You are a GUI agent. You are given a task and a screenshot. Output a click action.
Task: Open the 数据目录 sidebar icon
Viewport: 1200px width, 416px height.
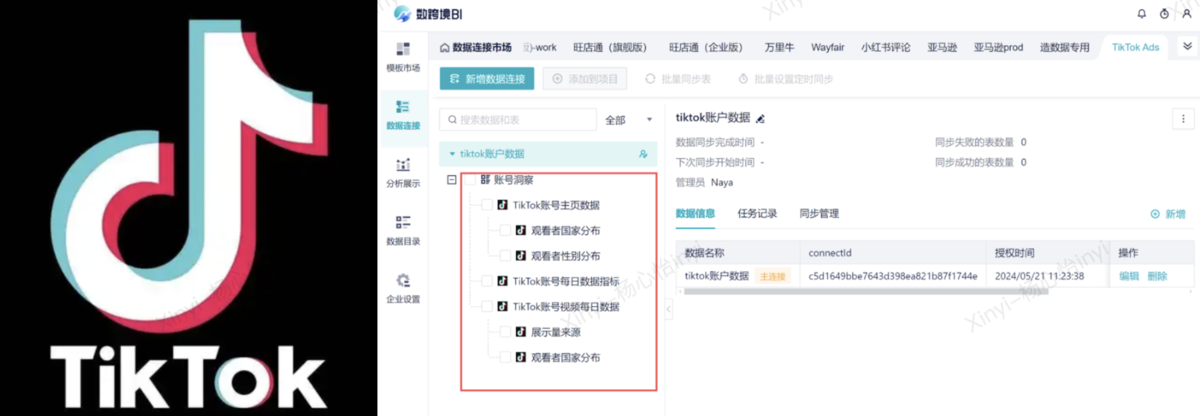pyautogui.click(x=403, y=222)
